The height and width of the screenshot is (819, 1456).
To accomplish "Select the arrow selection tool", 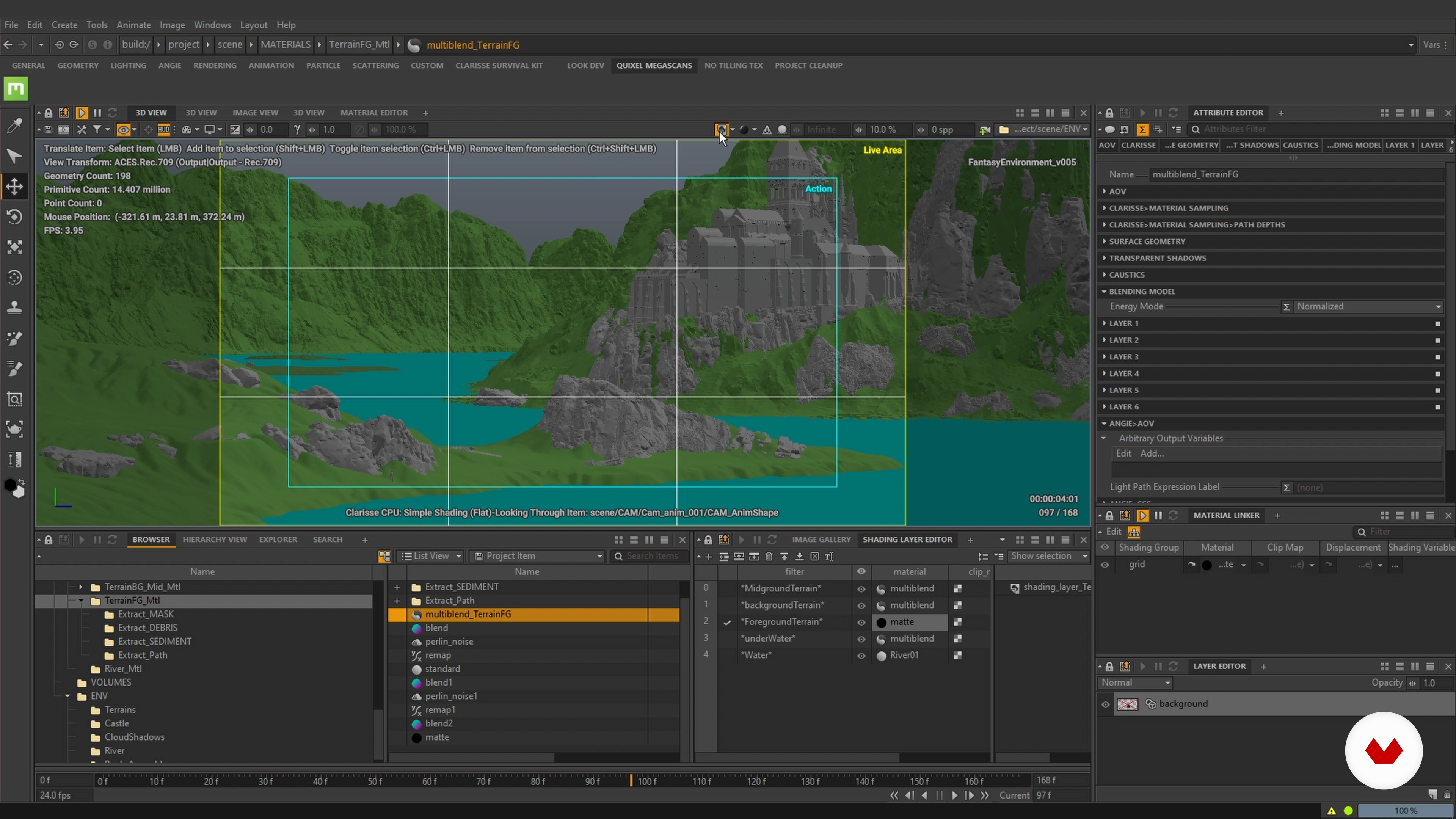I will [14, 156].
